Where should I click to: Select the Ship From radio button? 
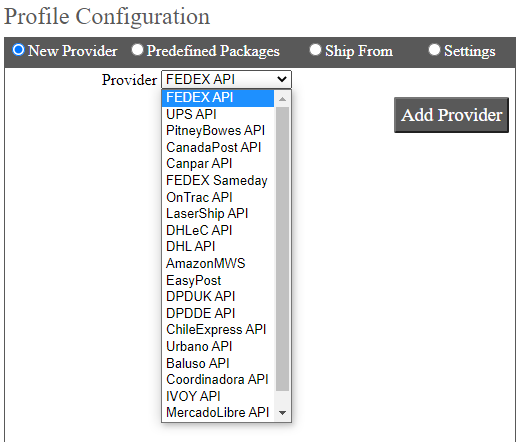click(315, 50)
